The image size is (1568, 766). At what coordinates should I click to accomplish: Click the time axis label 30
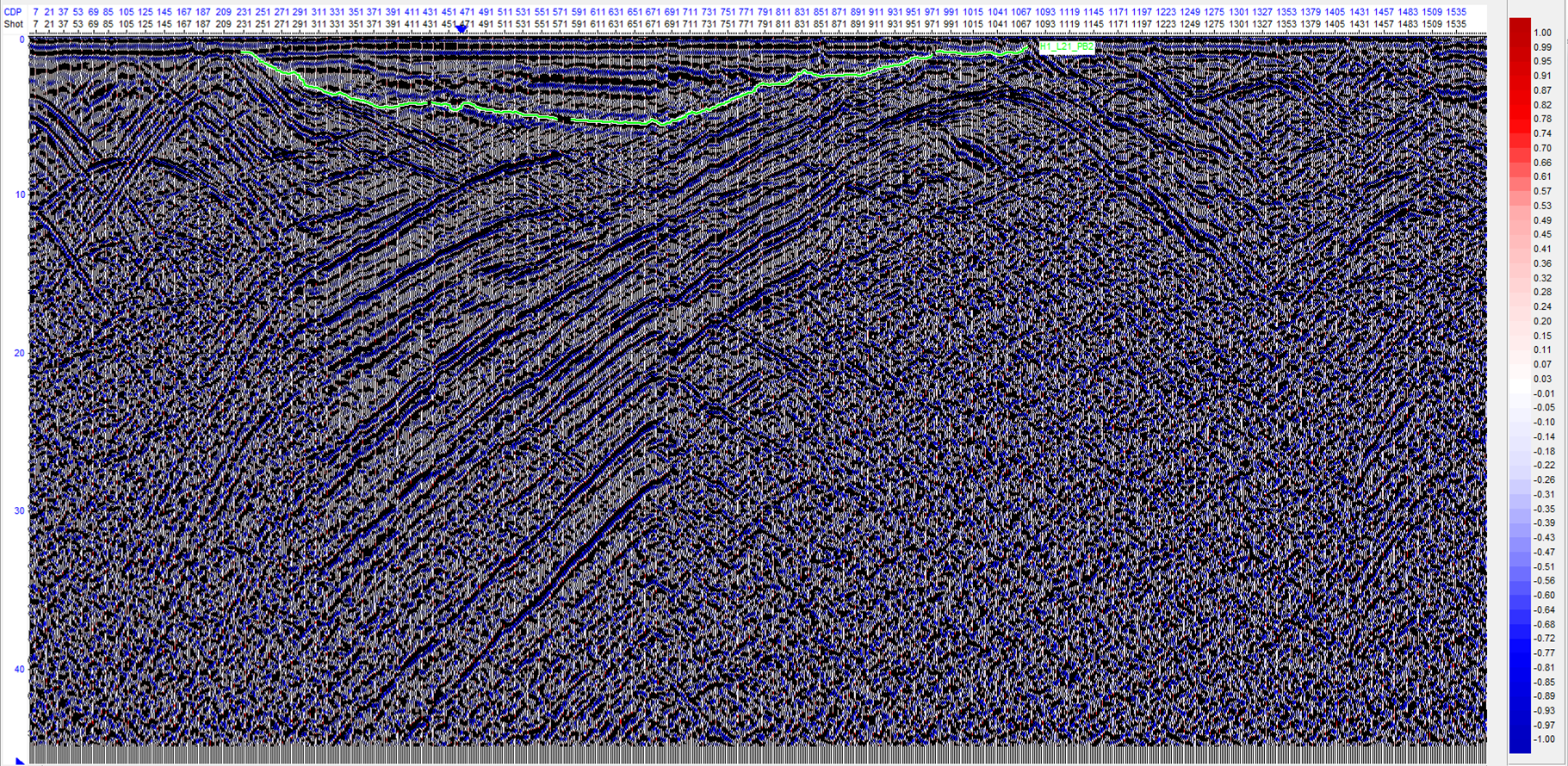pyautogui.click(x=20, y=510)
